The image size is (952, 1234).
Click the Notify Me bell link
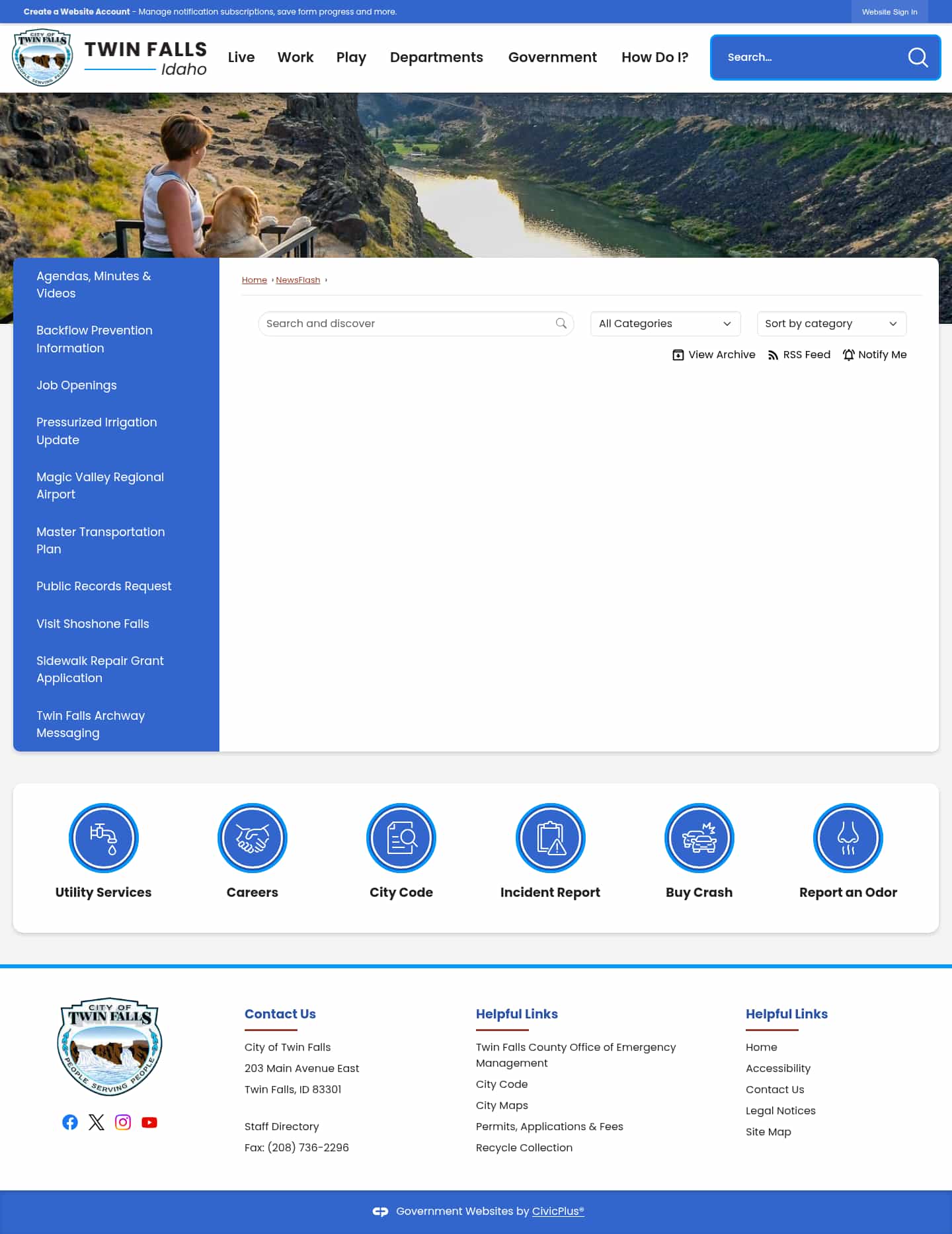point(875,355)
